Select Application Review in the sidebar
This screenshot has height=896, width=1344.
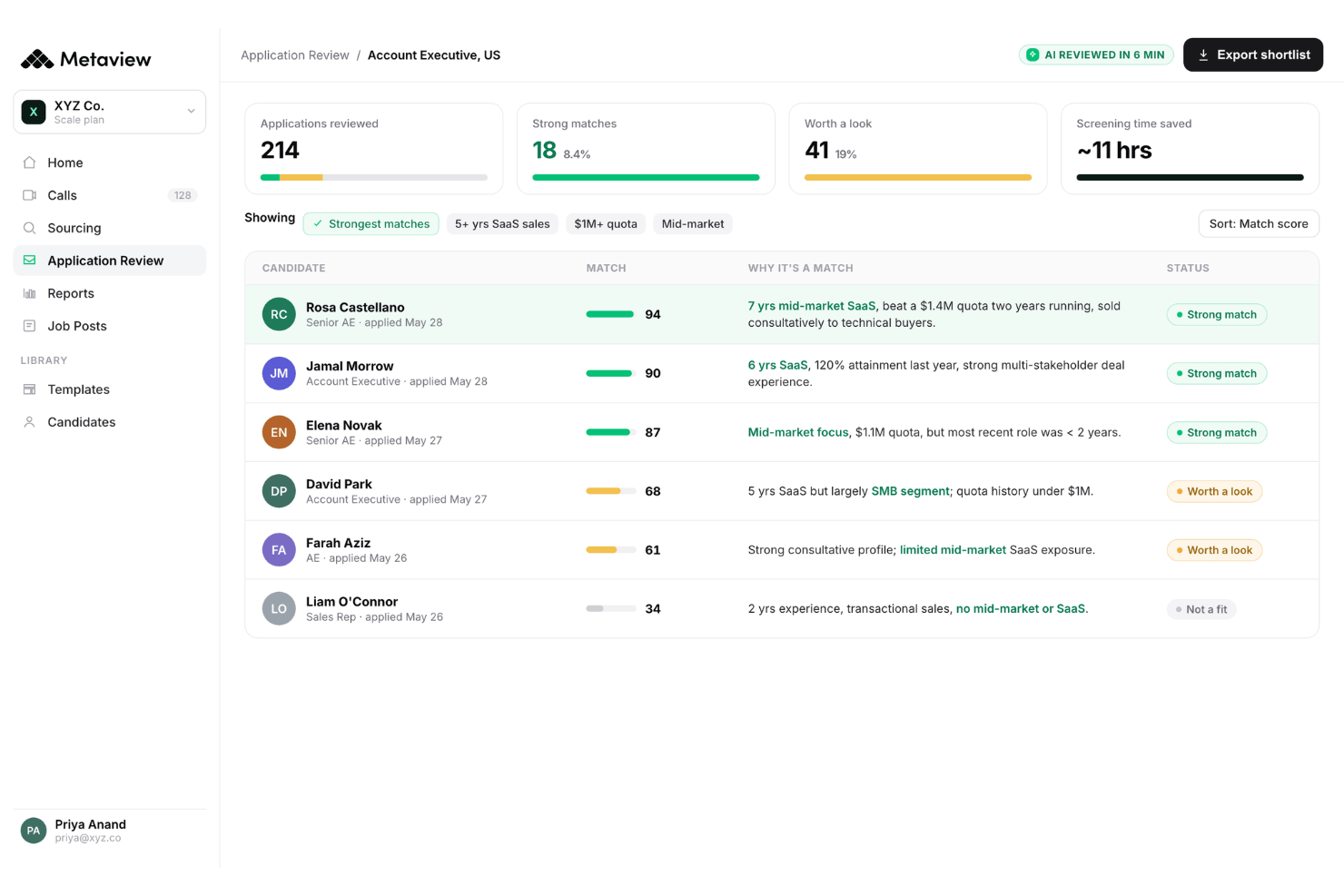pyautogui.click(x=110, y=261)
